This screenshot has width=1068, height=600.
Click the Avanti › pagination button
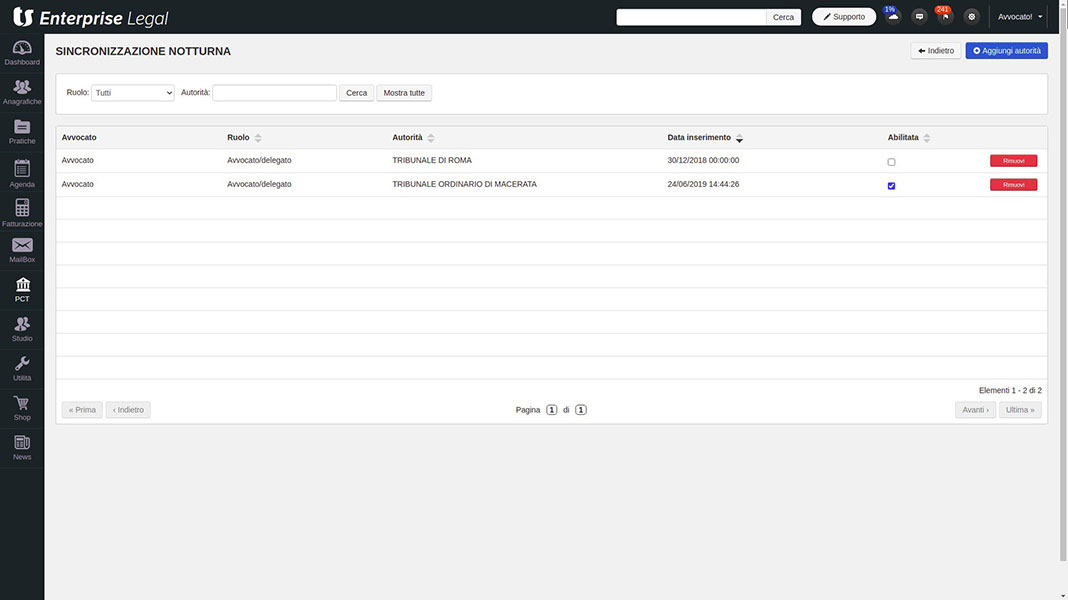point(975,409)
